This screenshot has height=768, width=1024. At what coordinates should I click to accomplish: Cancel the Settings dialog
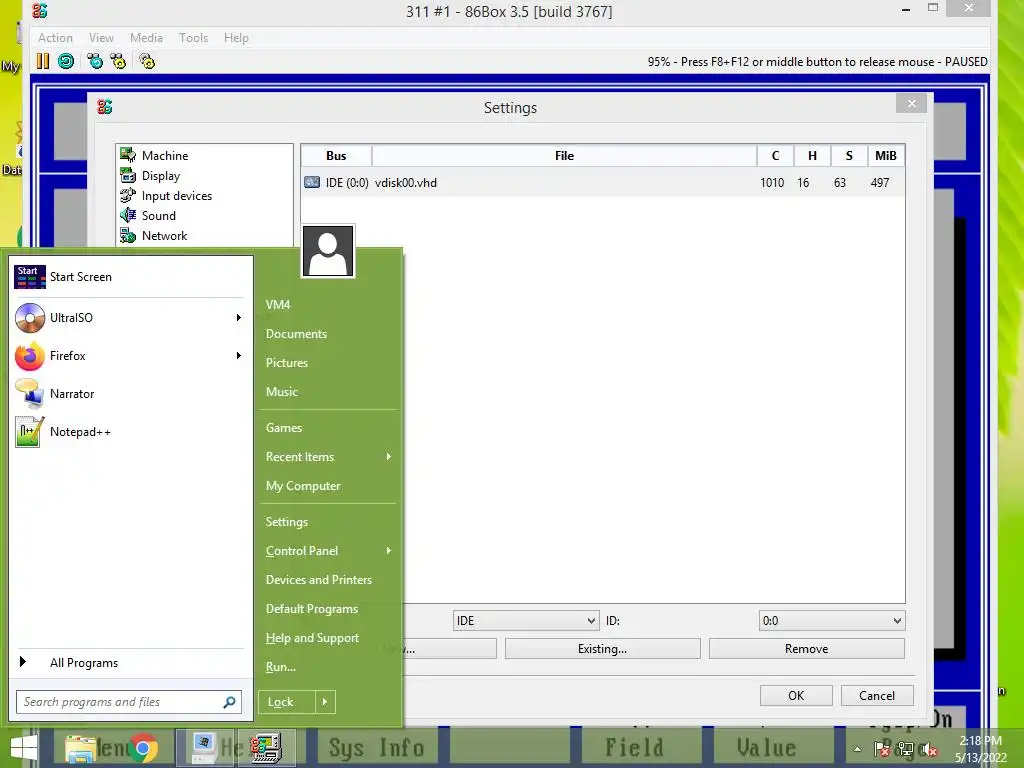tap(877, 696)
